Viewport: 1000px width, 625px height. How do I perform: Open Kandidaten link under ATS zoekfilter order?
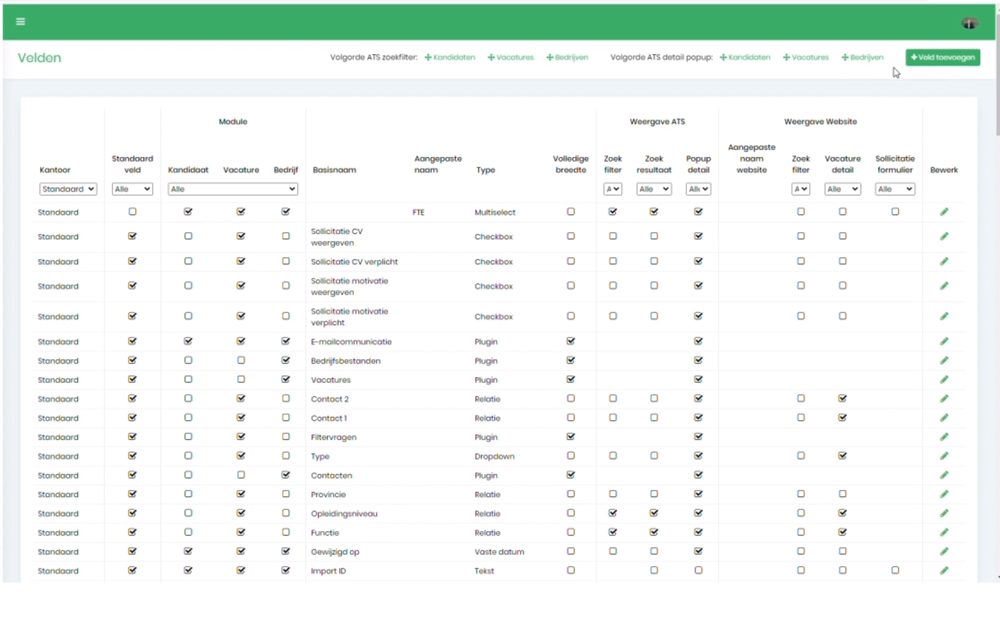[x=450, y=58]
